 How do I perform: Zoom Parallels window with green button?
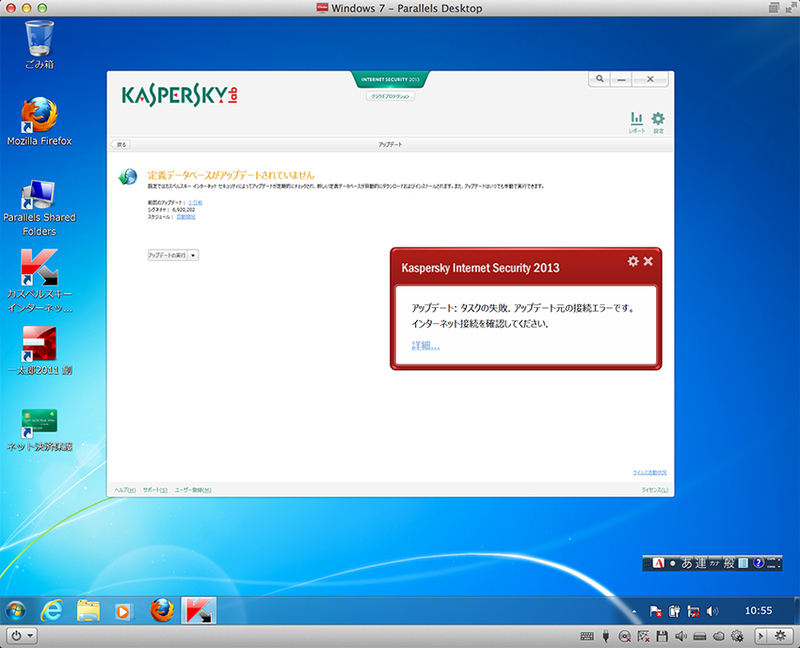click(x=42, y=8)
